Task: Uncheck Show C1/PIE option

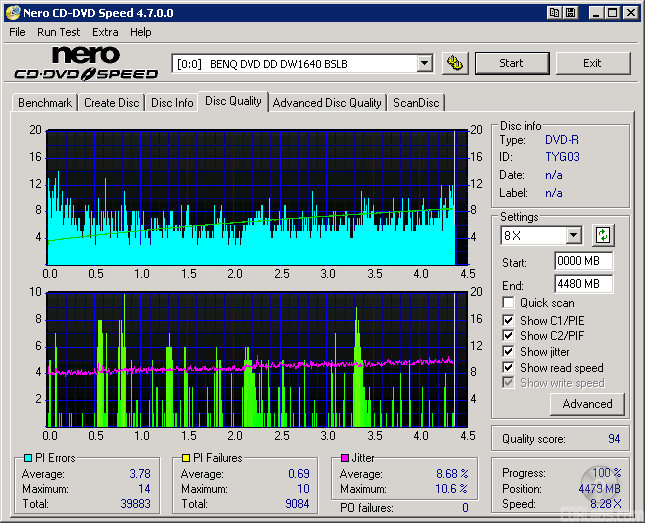Action: pyautogui.click(x=509, y=320)
